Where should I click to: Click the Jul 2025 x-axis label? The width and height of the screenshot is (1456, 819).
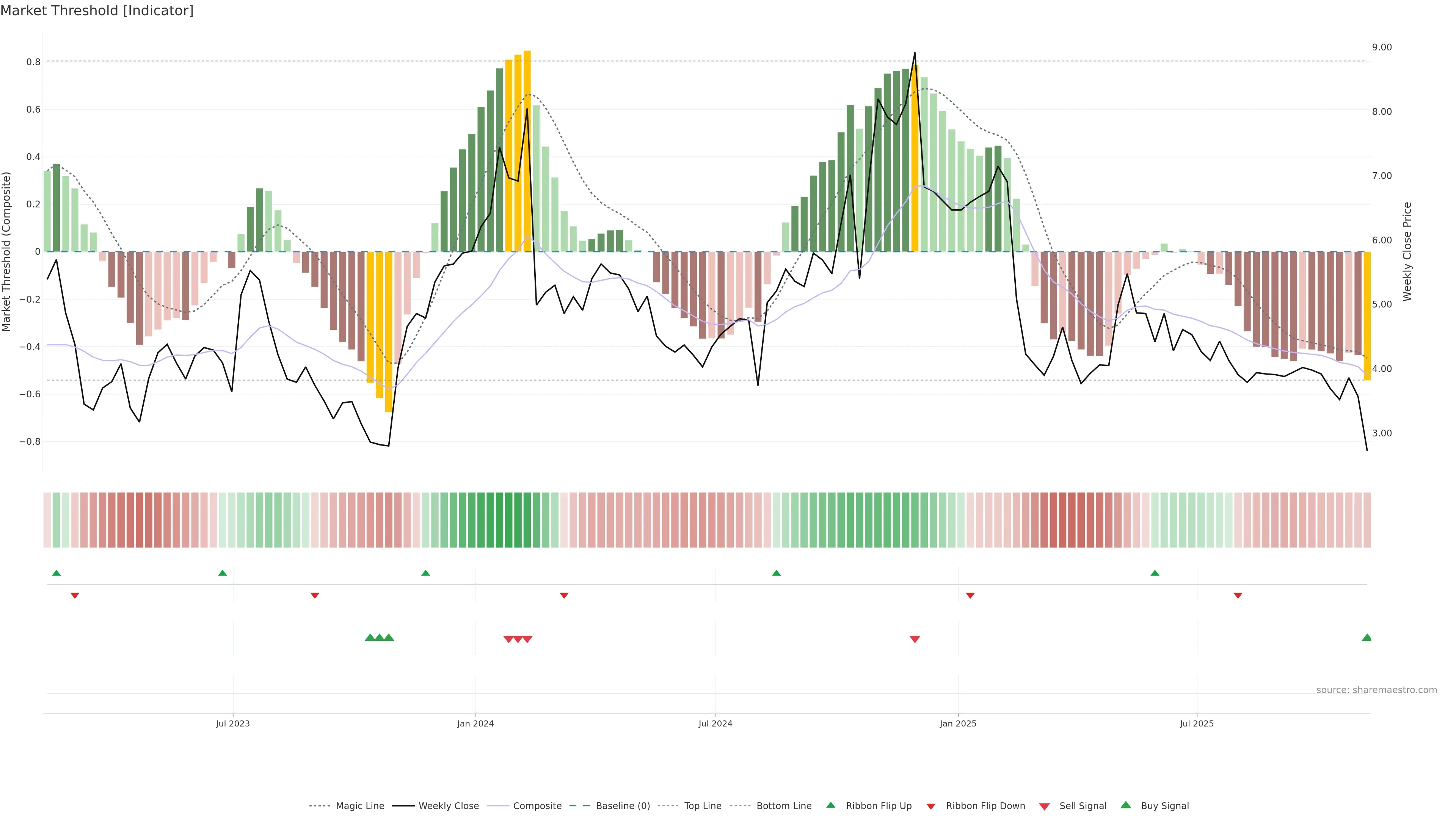click(x=1197, y=723)
